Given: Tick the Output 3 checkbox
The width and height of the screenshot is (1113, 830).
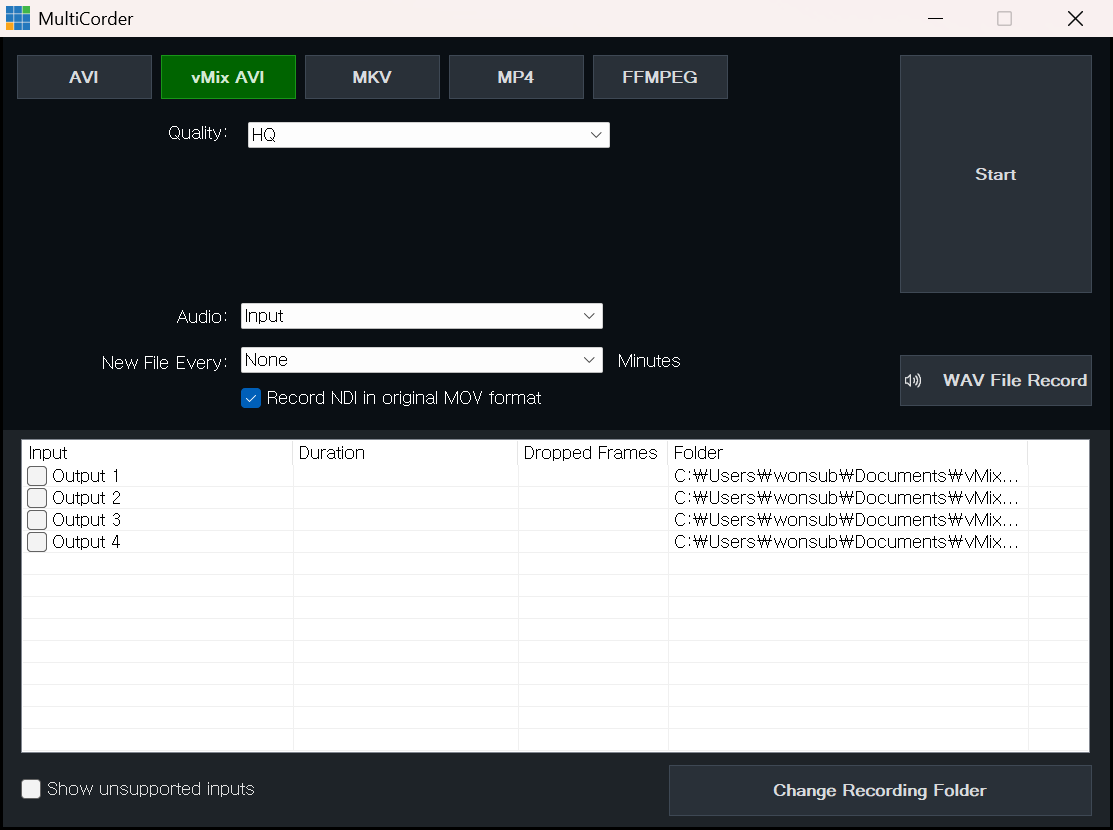Looking at the screenshot, I should coord(37,520).
